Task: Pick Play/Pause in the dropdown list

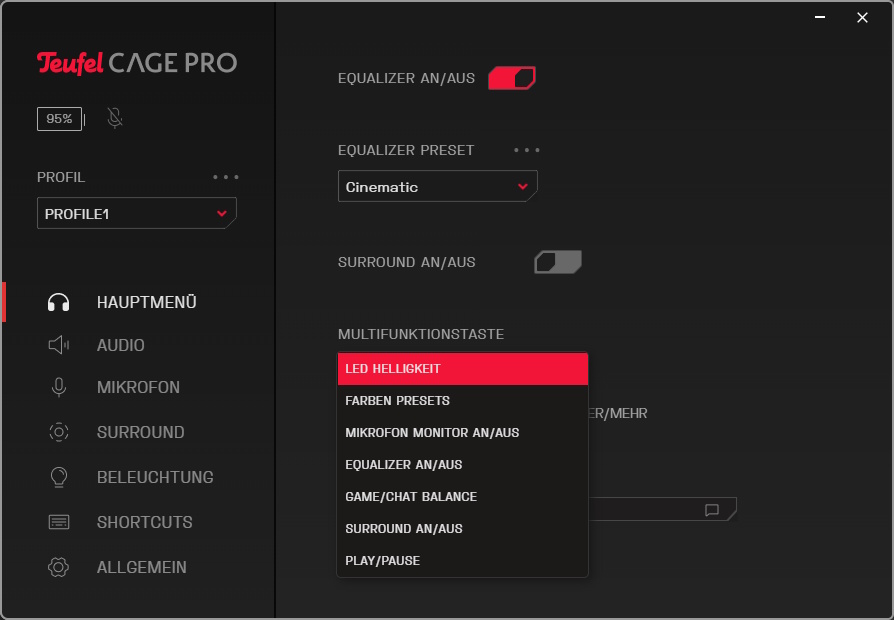Action: 383,561
